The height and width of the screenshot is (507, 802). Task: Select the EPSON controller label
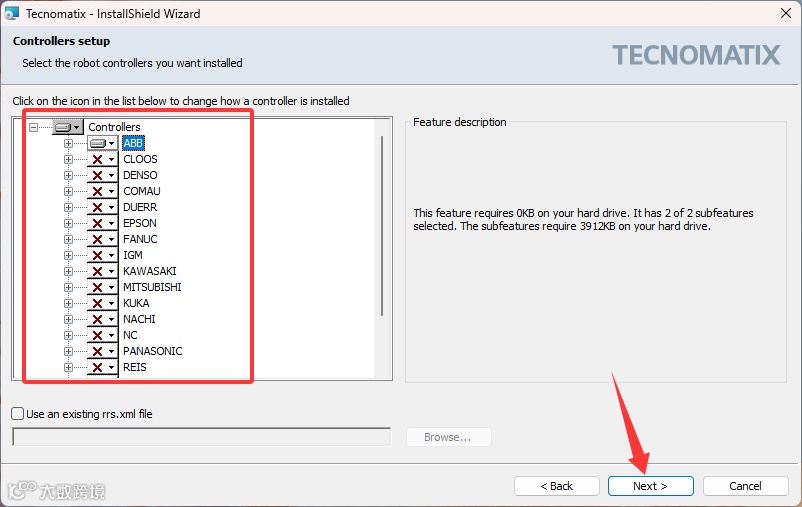point(140,223)
